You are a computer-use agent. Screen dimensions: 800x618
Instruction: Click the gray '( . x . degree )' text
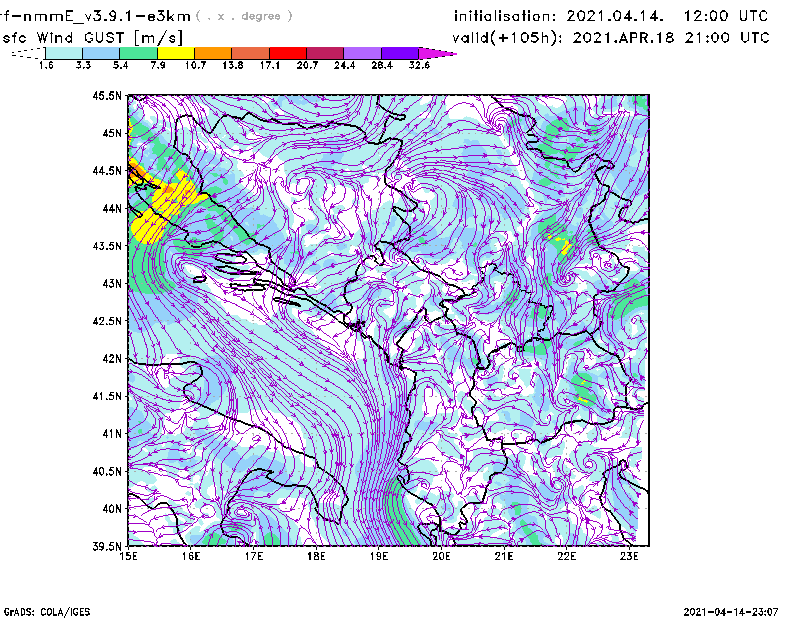244,16
